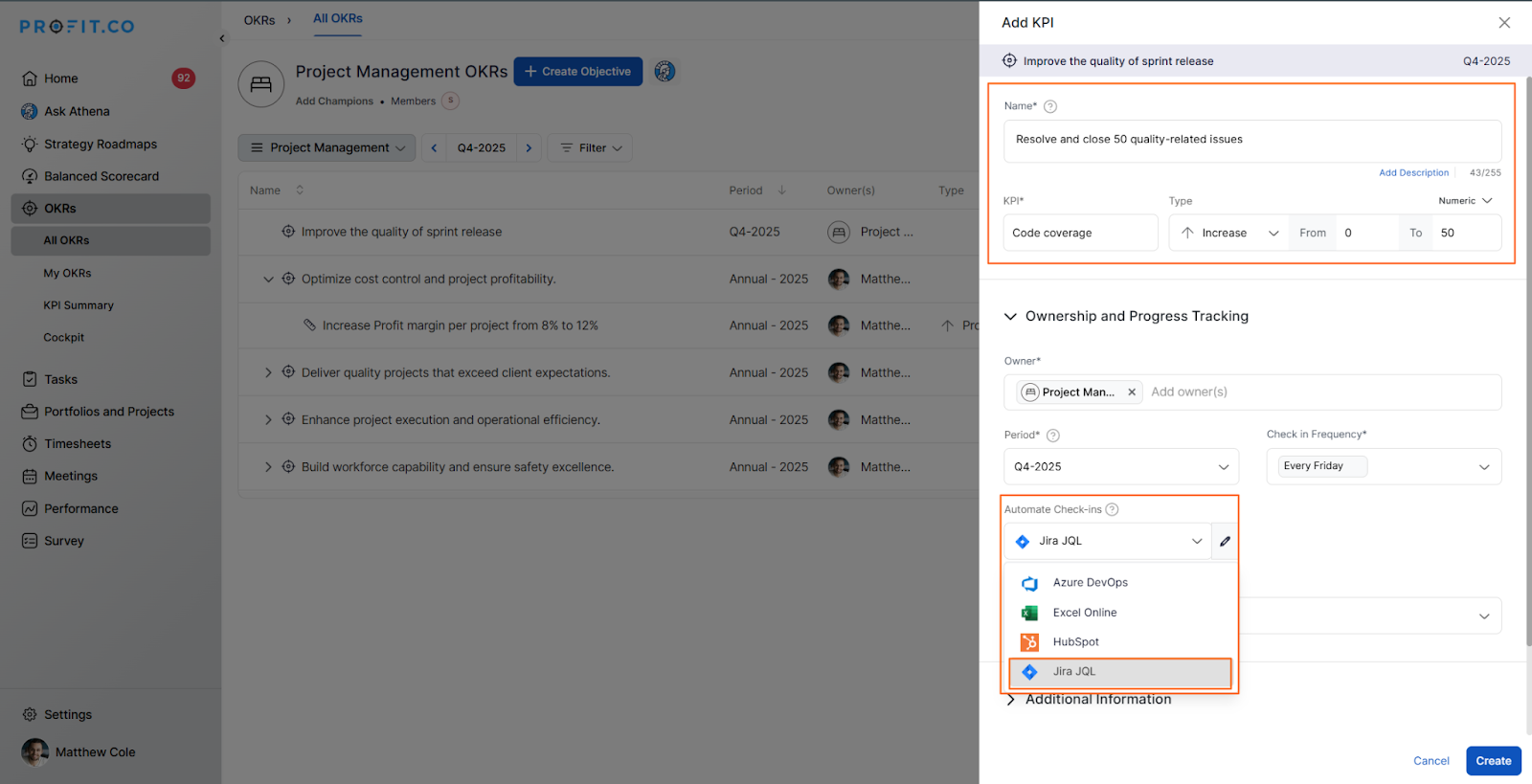Collapse Optimize cost control objective row
1532x784 pixels.
tap(268, 280)
